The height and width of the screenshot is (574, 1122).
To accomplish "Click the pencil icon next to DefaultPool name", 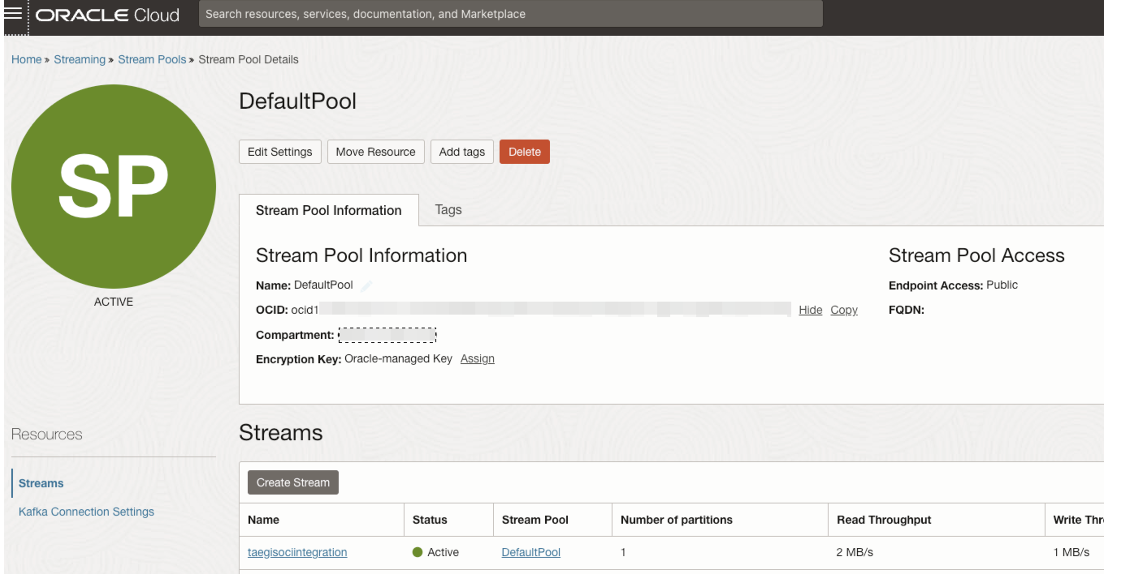I will pos(366,286).
